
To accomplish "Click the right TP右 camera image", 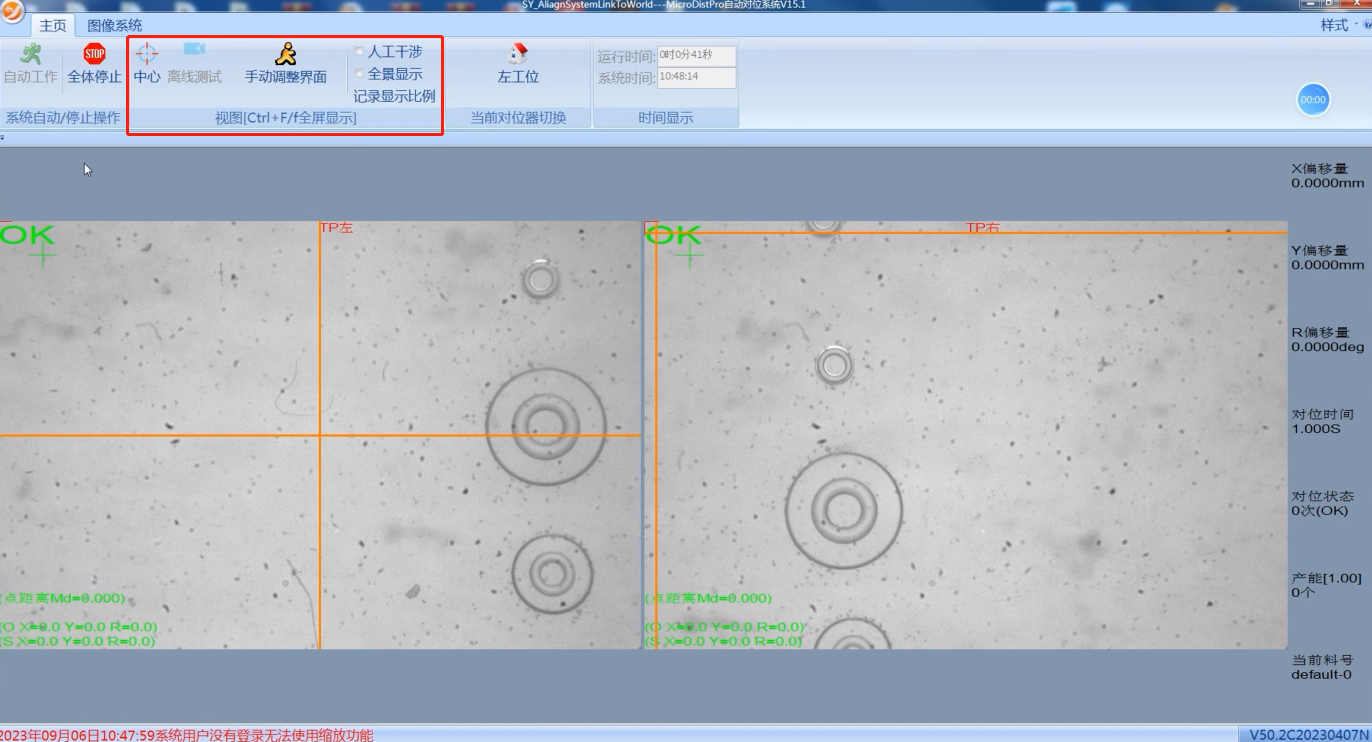I will (x=966, y=435).
